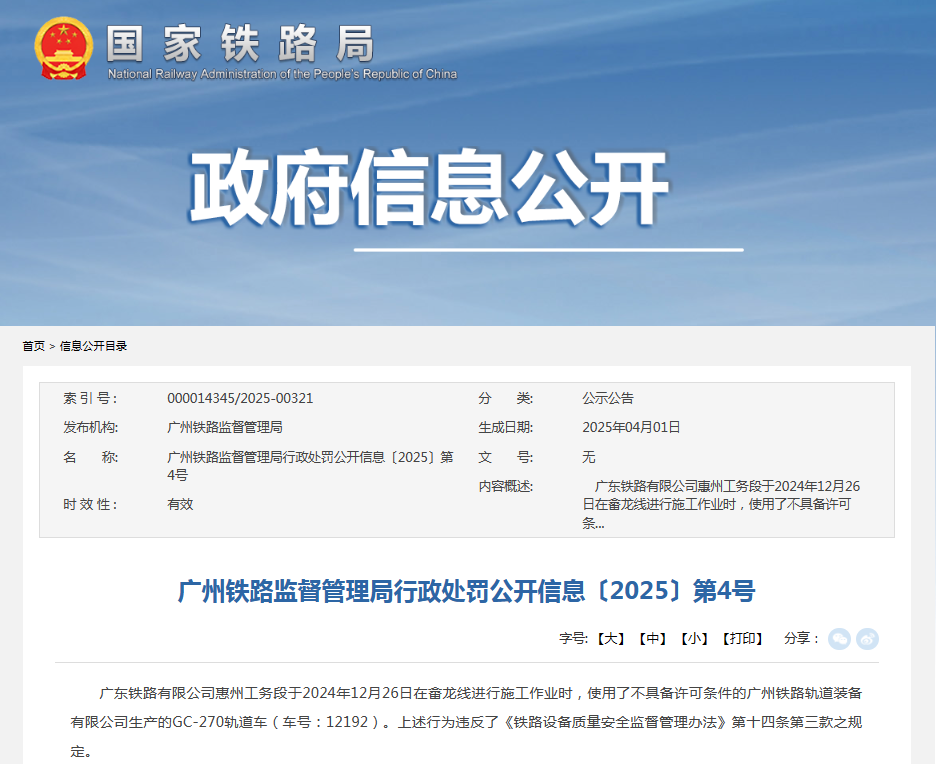The height and width of the screenshot is (764, 936).
Task: Click the 分类 label
Action: point(506,398)
